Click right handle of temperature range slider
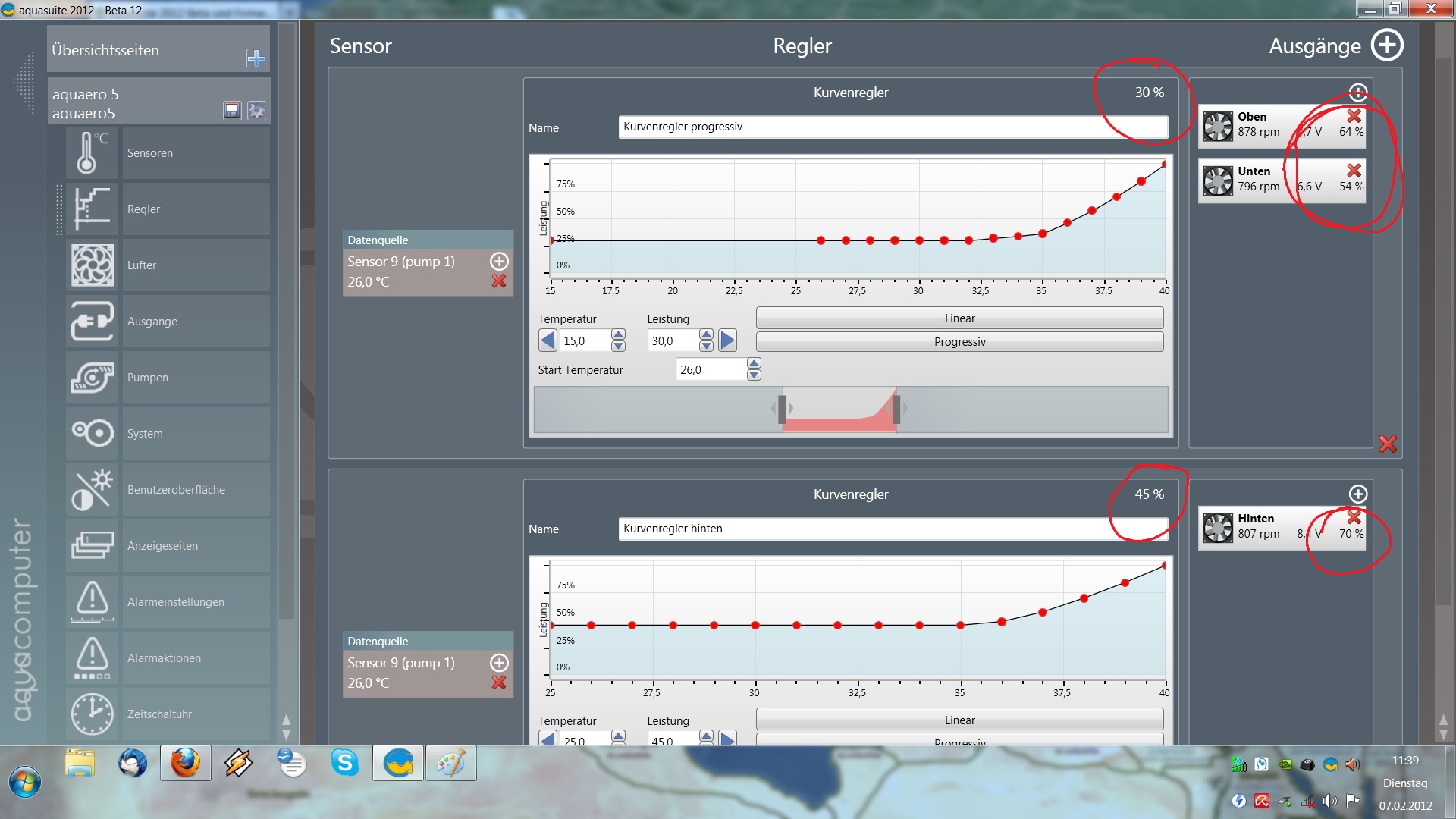The image size is (1456, 819). [896, 409]
